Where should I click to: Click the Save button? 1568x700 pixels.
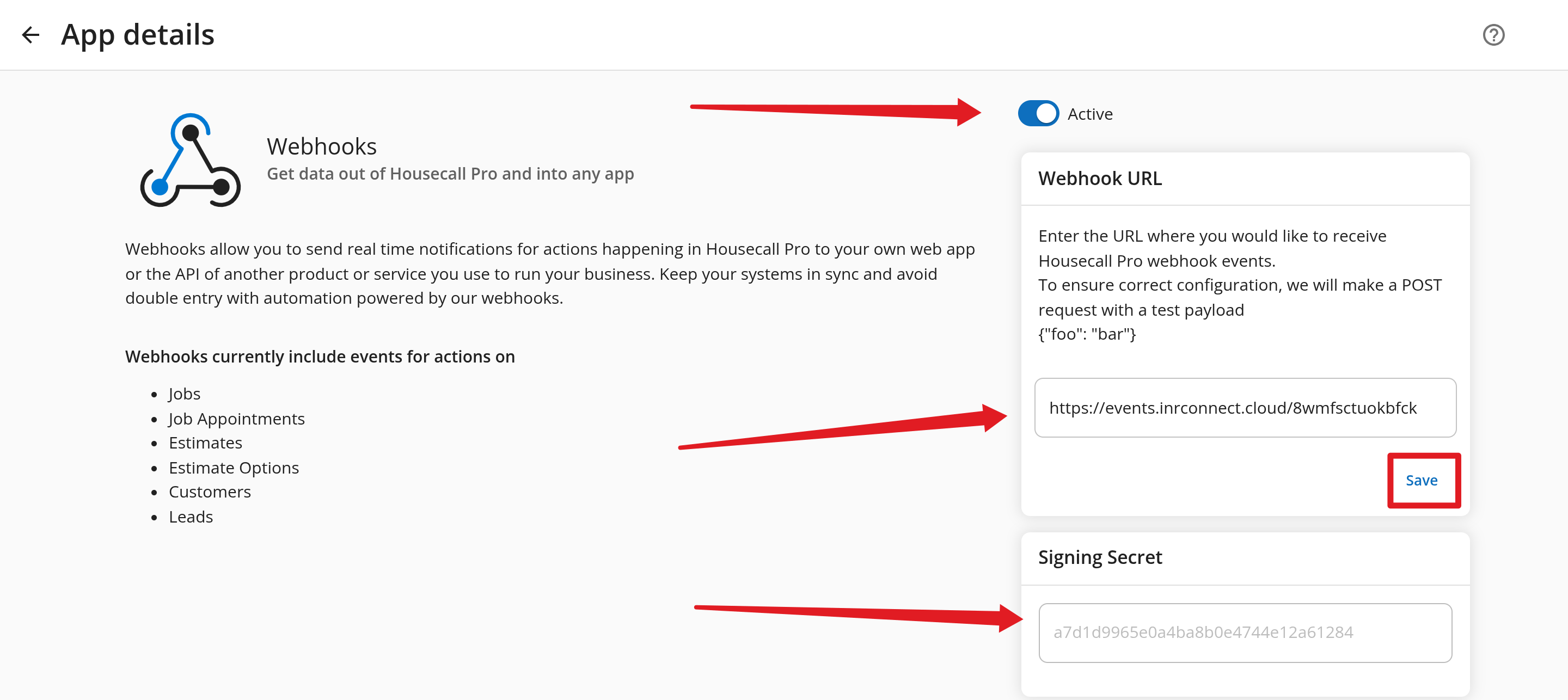(1422, 480)
